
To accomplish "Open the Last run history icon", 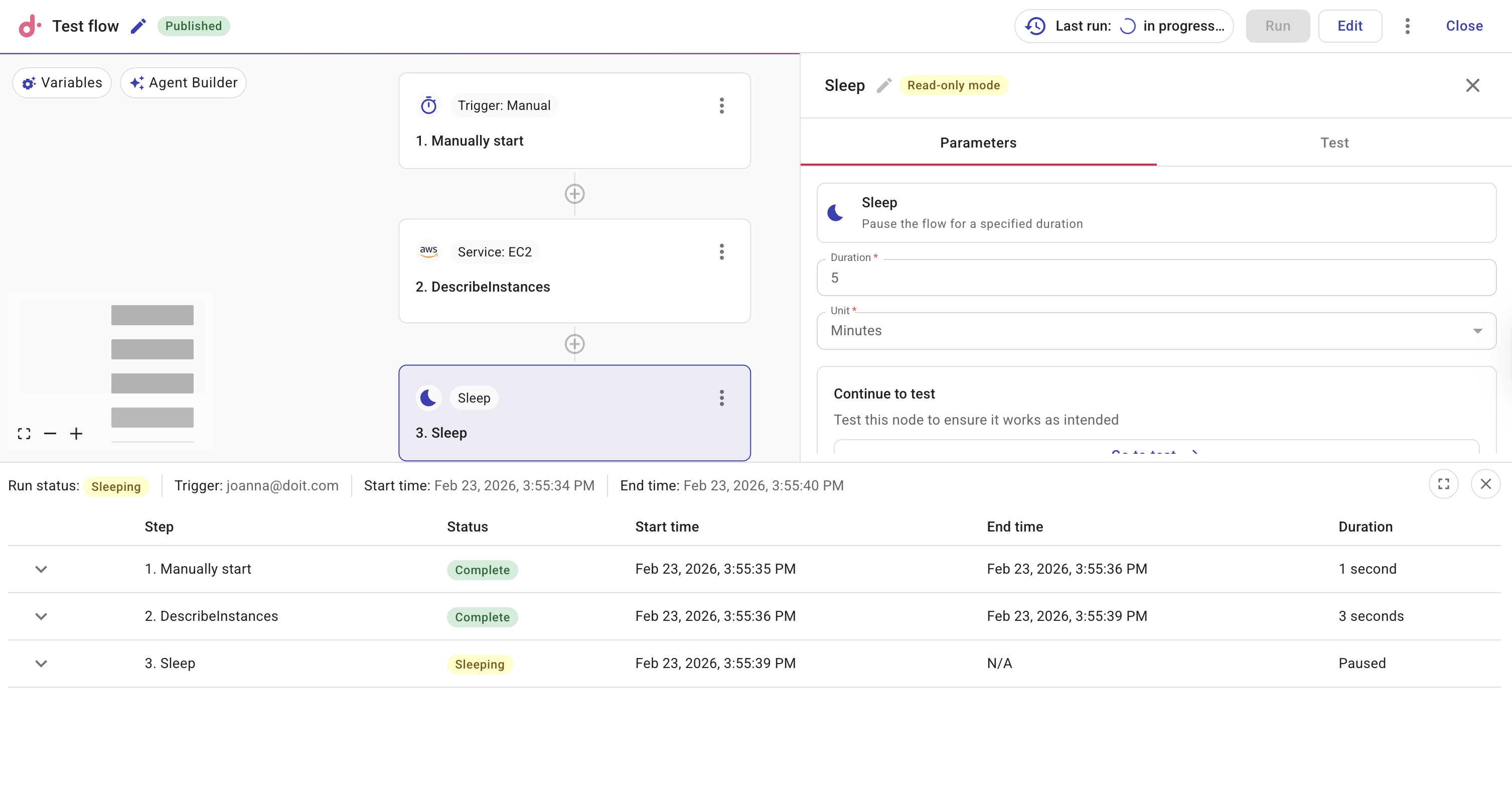I will pyautogui.click(x=1035, y=26).
